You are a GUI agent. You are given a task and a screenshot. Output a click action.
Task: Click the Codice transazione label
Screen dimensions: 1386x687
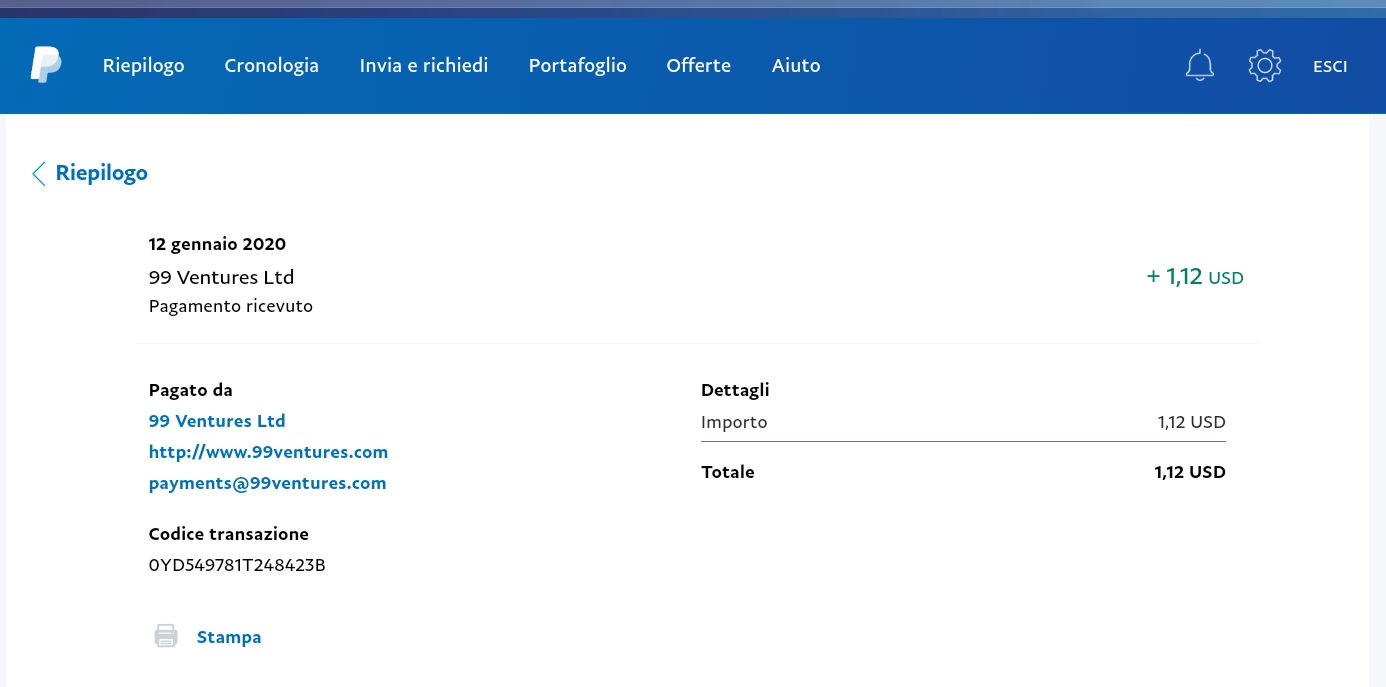pyautogui.click(x=229, y=534)
